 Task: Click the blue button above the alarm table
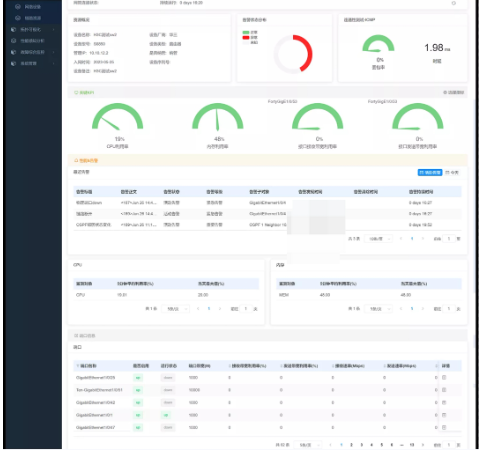pos(430,172)
